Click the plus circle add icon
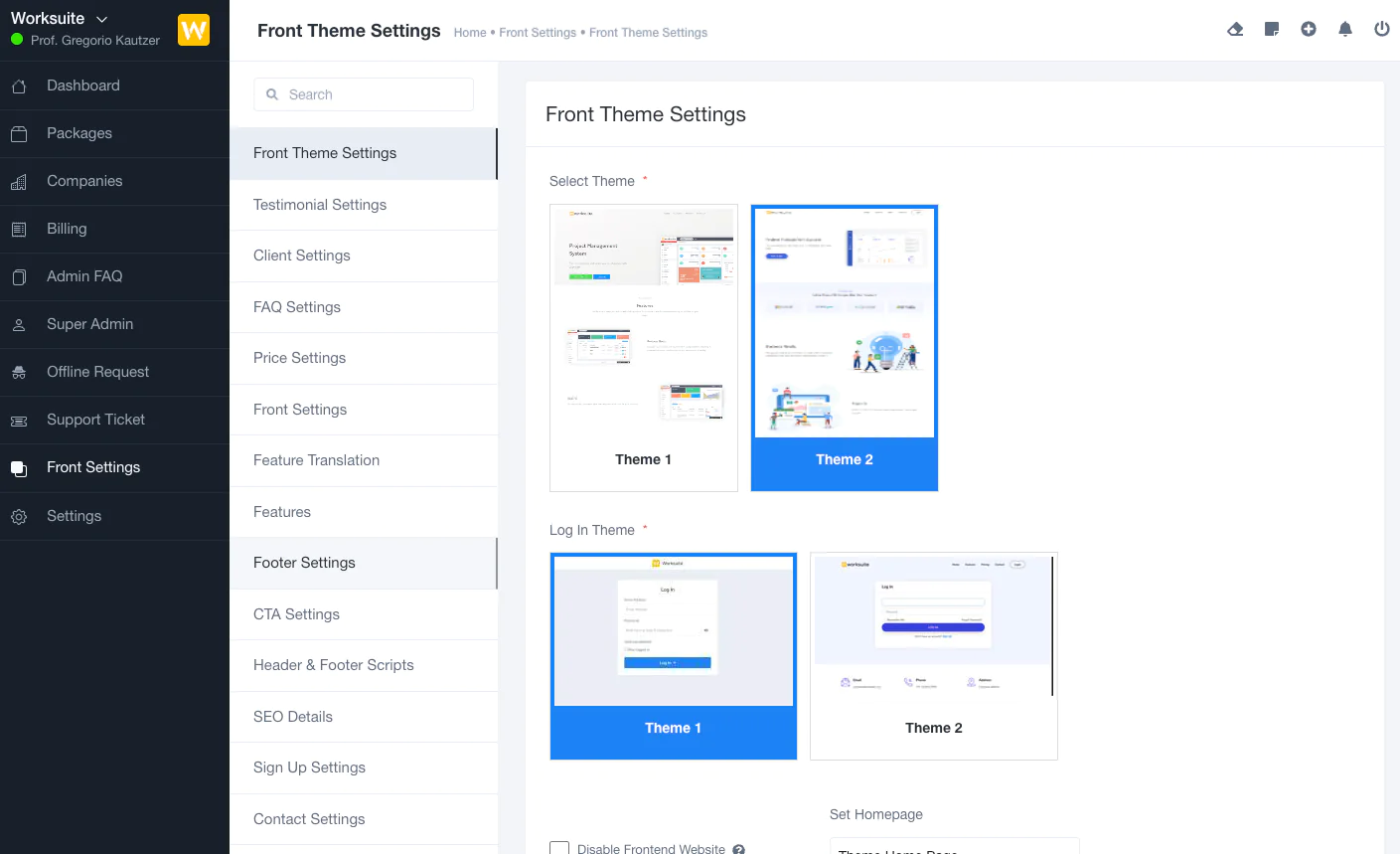Viewport: 1400px width, 854px height. pos(1309,30)
